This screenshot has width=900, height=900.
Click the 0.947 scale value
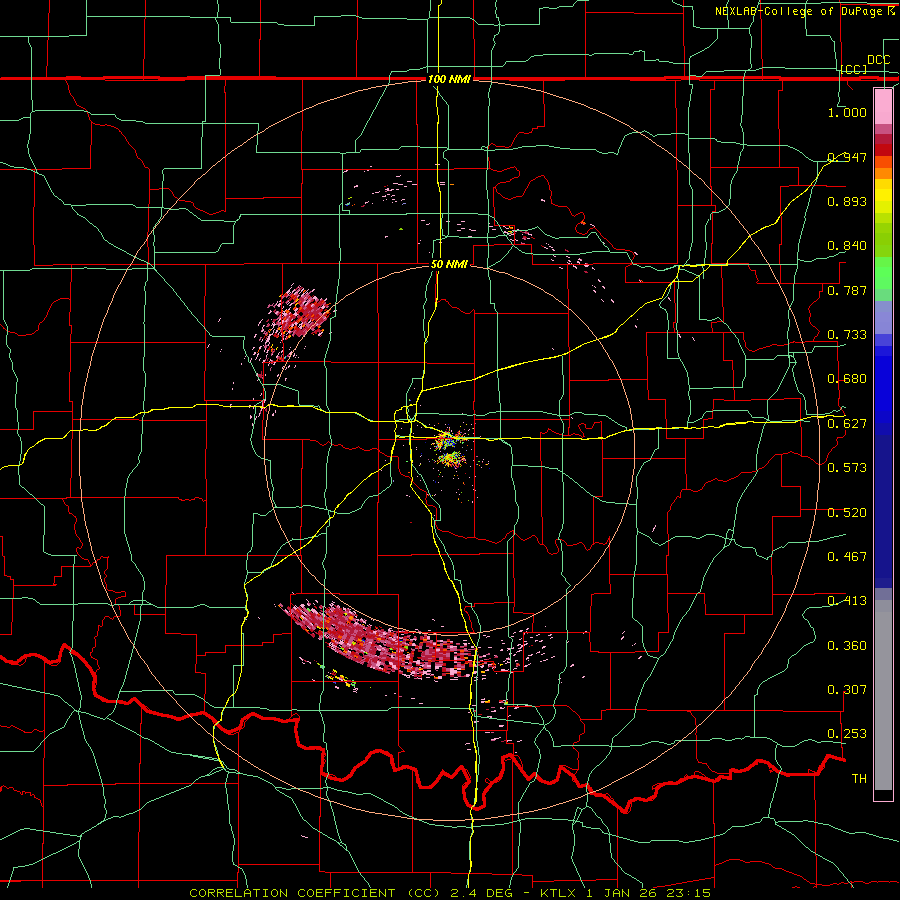pyautogui.click(x=847, y=157)
